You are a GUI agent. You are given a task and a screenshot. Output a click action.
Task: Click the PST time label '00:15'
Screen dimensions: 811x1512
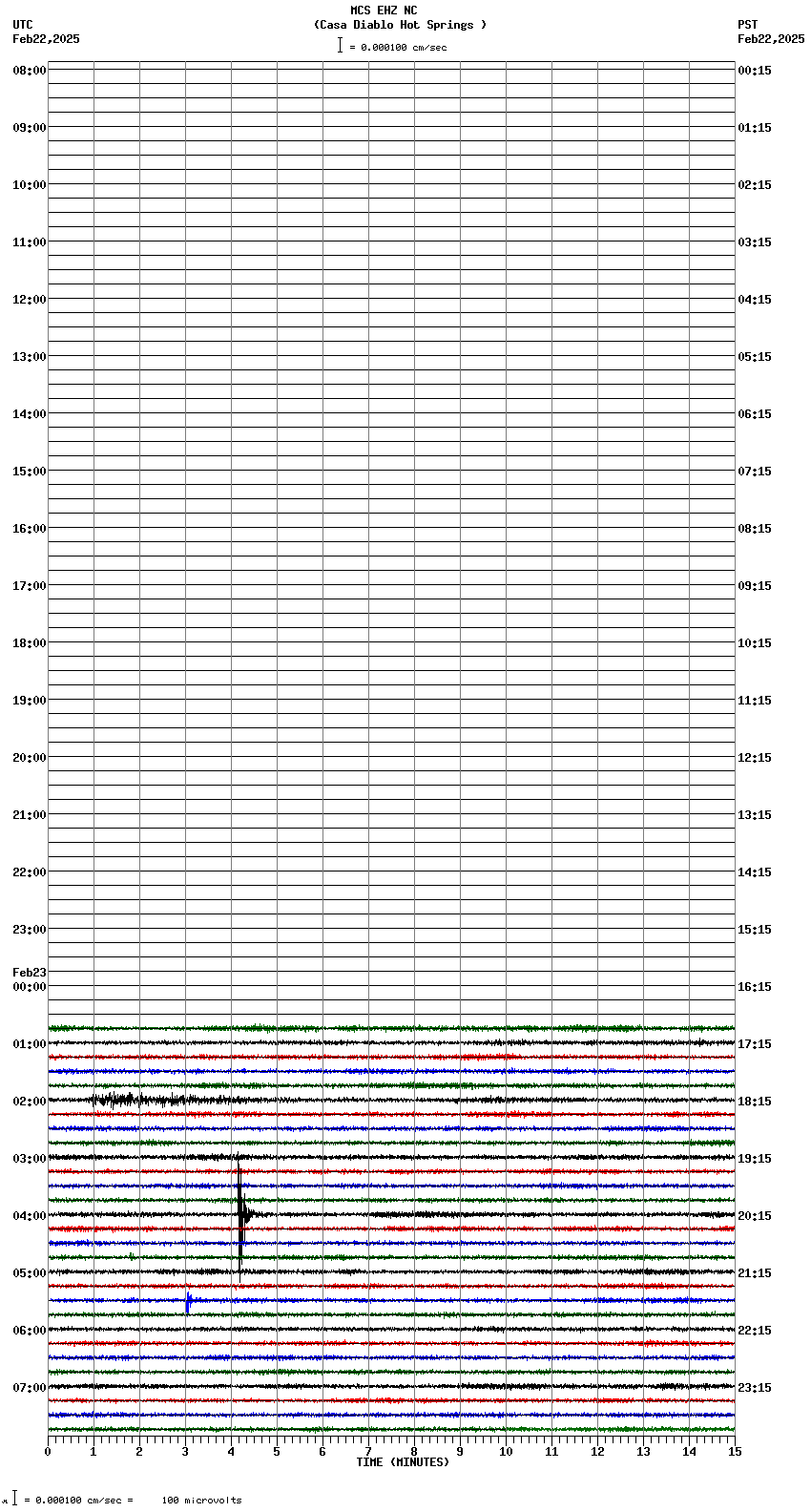[x=755, y=71]
